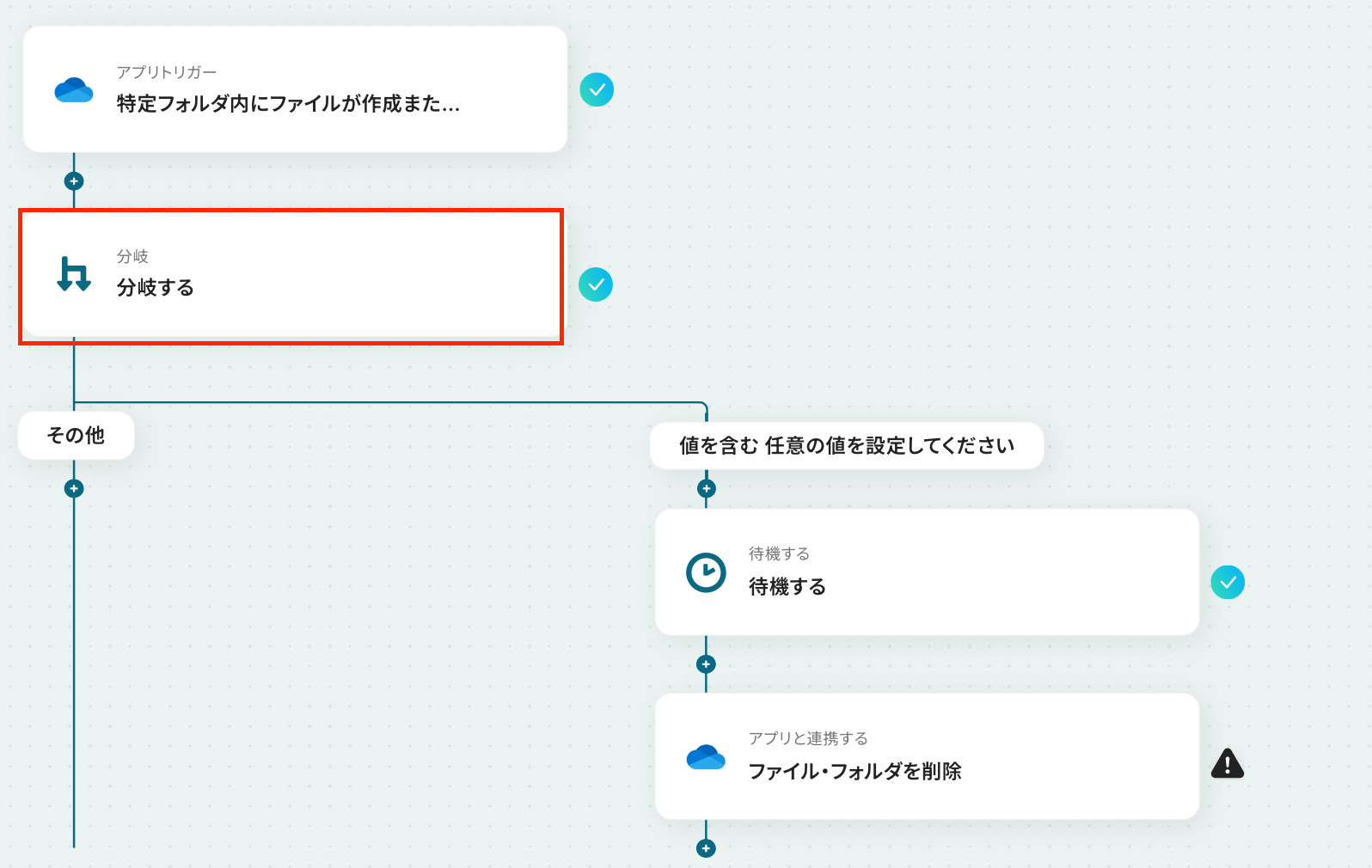Open the 分岐する step card

pos(344,275)
